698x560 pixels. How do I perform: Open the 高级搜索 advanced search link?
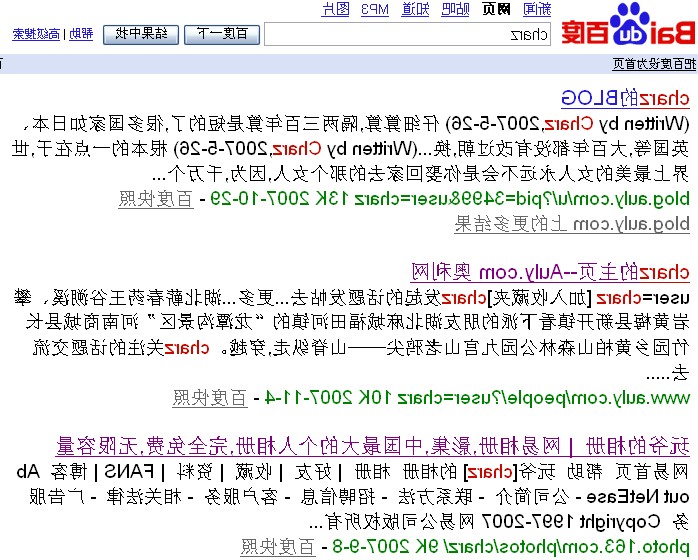point(36,34)
